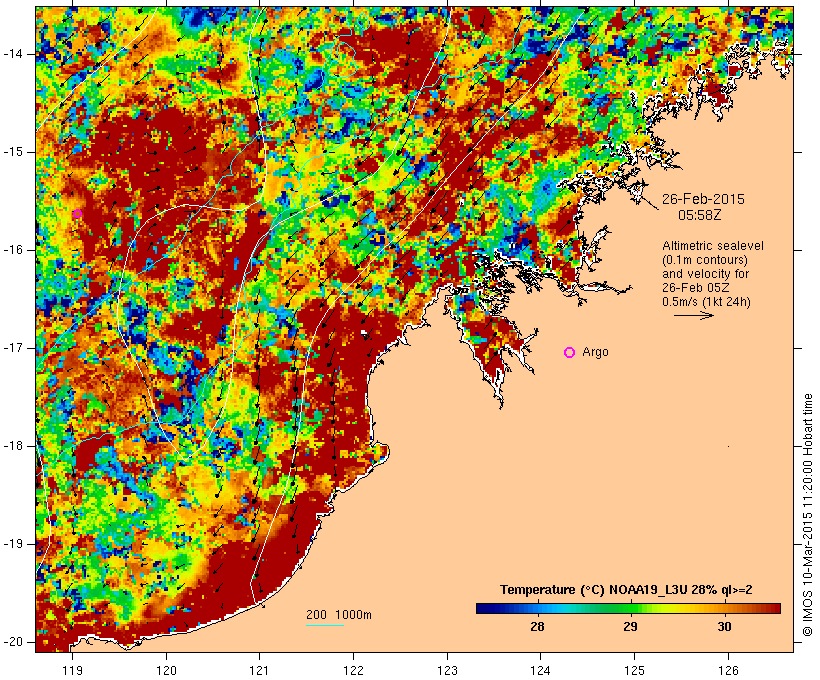This screenshot has height=680, width=820.
Task: Click the '-16' latitude axis label
Action: coord(13,250)
